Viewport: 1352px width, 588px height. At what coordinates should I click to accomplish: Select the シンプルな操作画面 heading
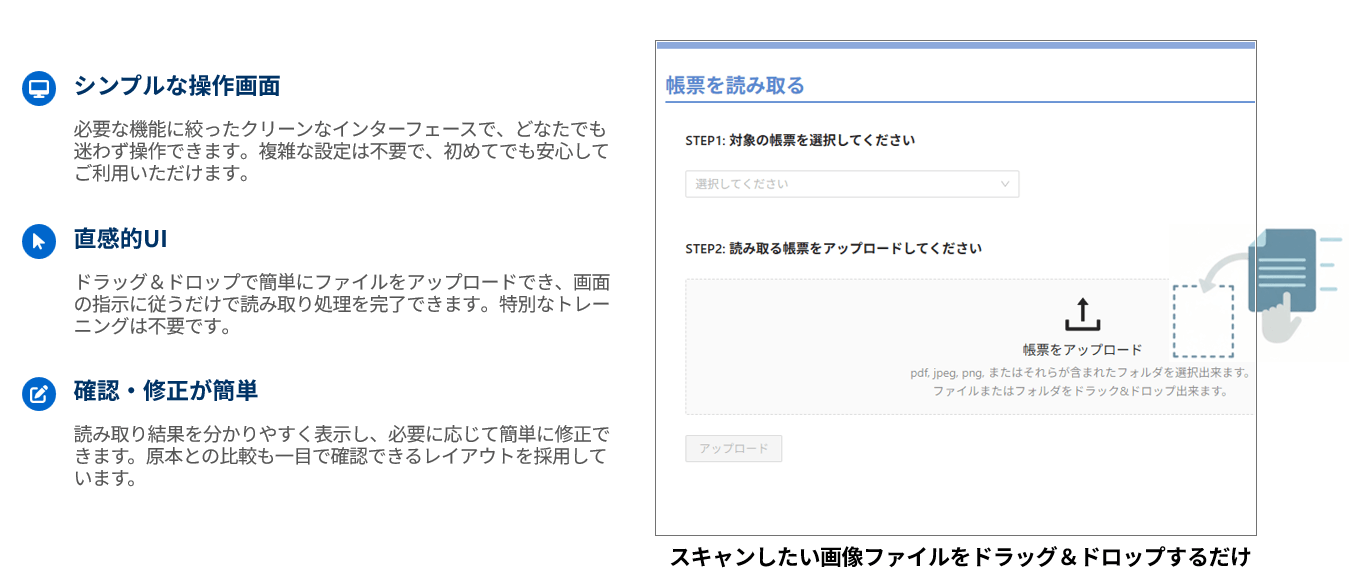(177, 86)
